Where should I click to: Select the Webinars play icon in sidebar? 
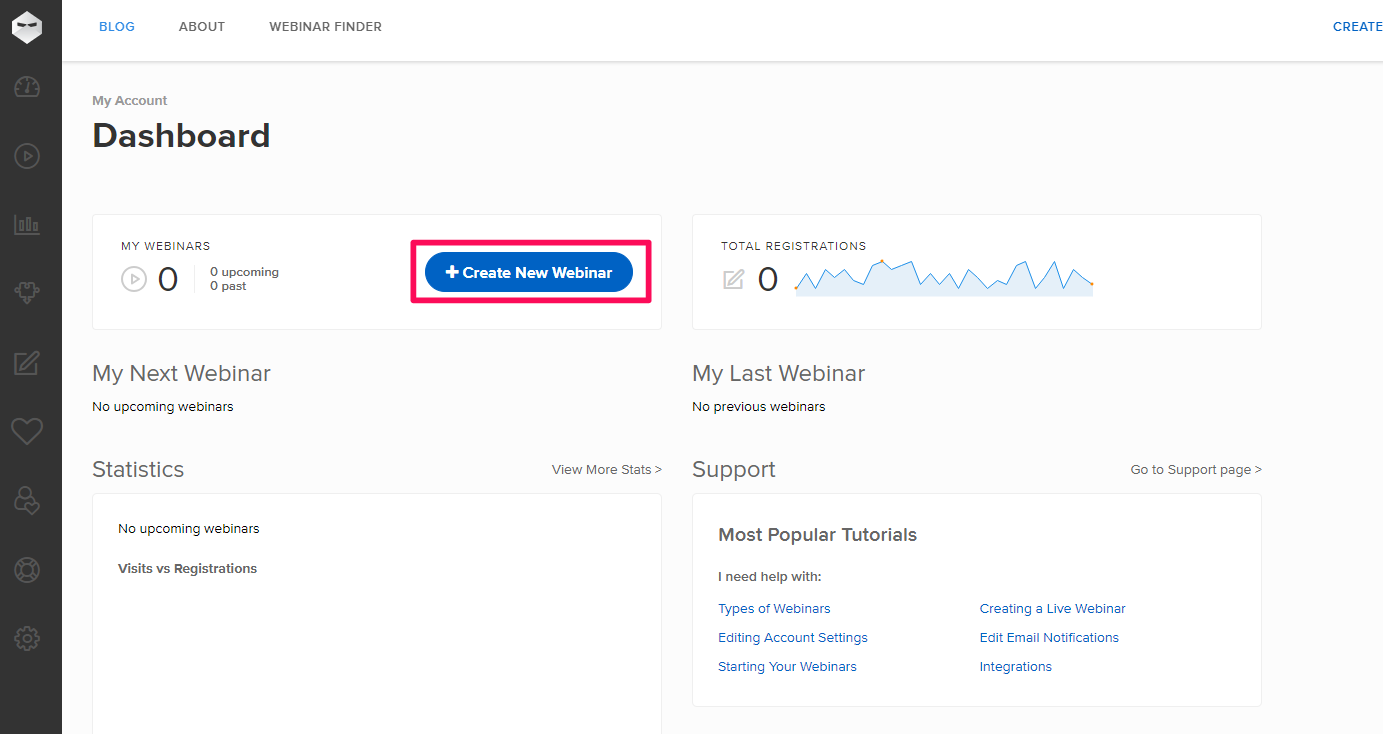tap(26, 156)
